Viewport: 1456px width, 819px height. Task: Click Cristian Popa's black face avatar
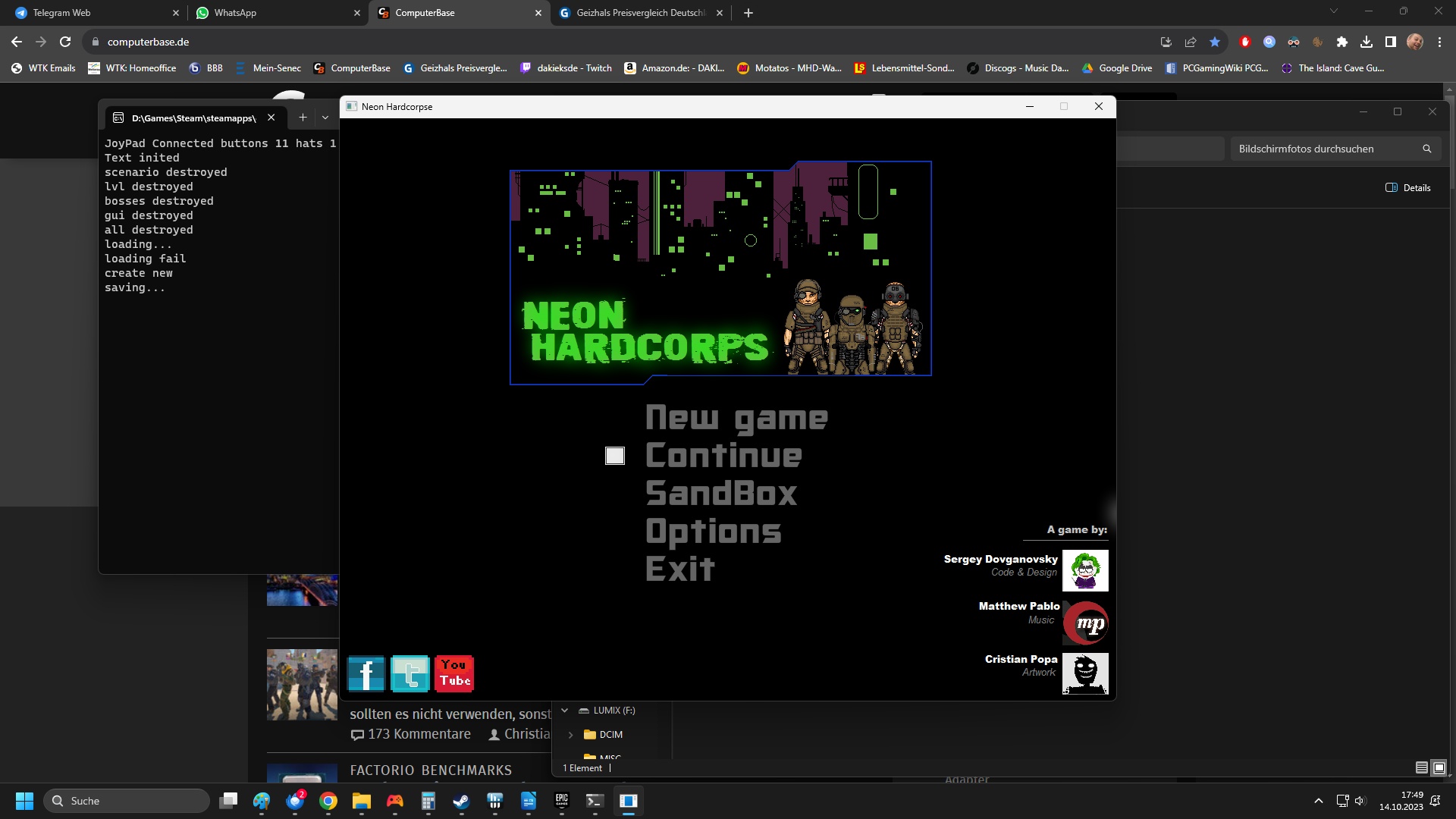coord(1085,673)
